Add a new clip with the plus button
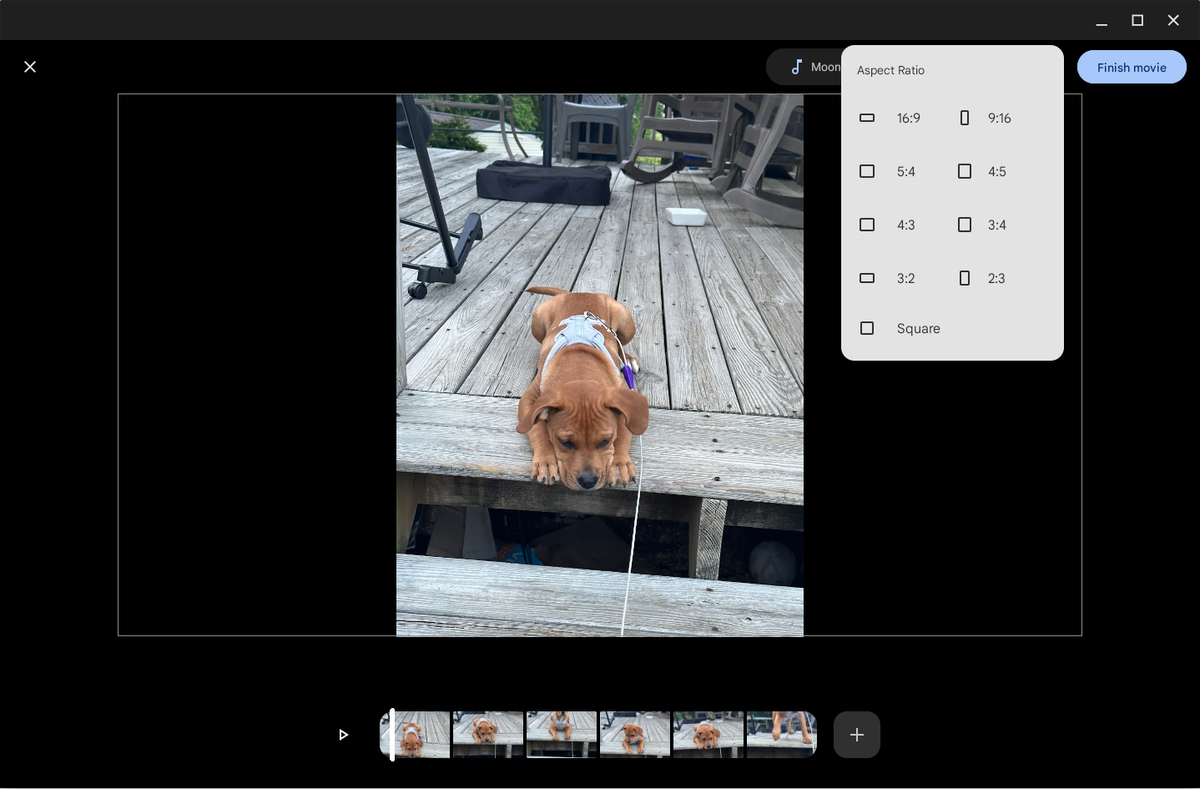 (x=857, y=734)
